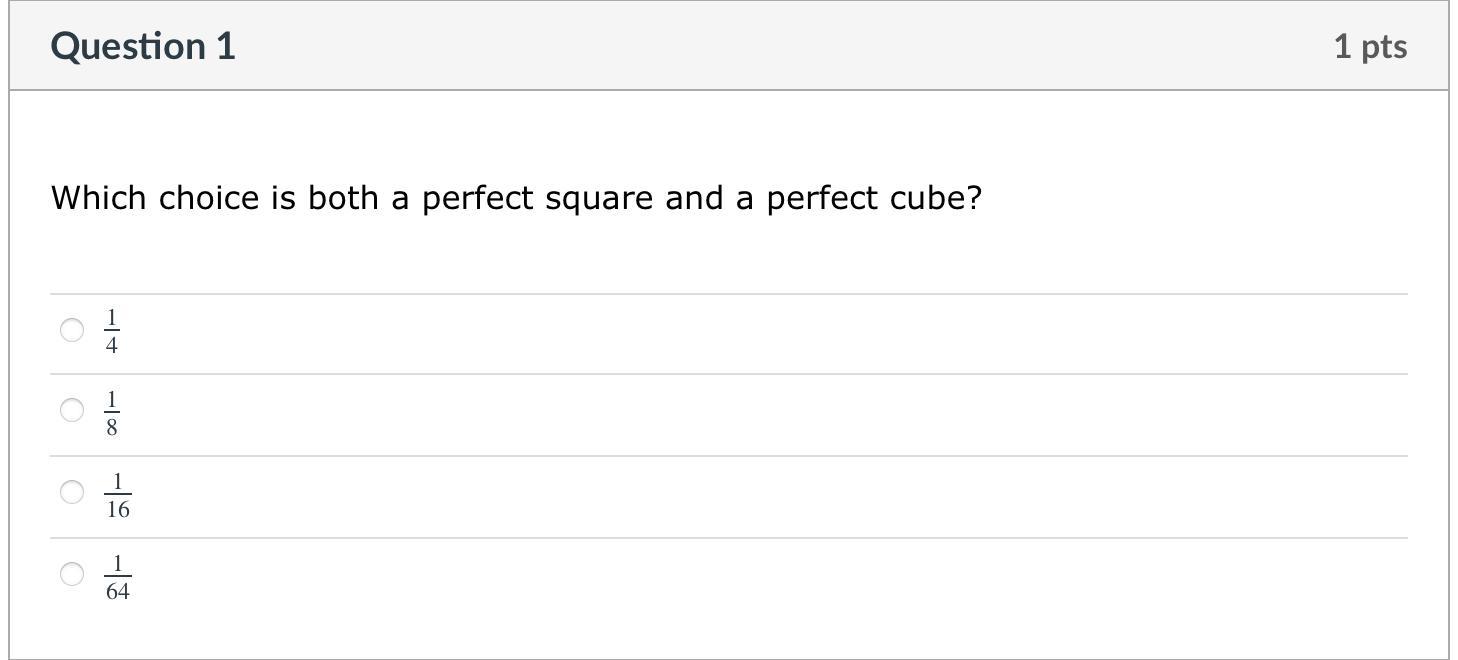The height and width of the screenshot is (660, 1458).
Task: Click the 1/8 fraction label
Action: (112, 414)
